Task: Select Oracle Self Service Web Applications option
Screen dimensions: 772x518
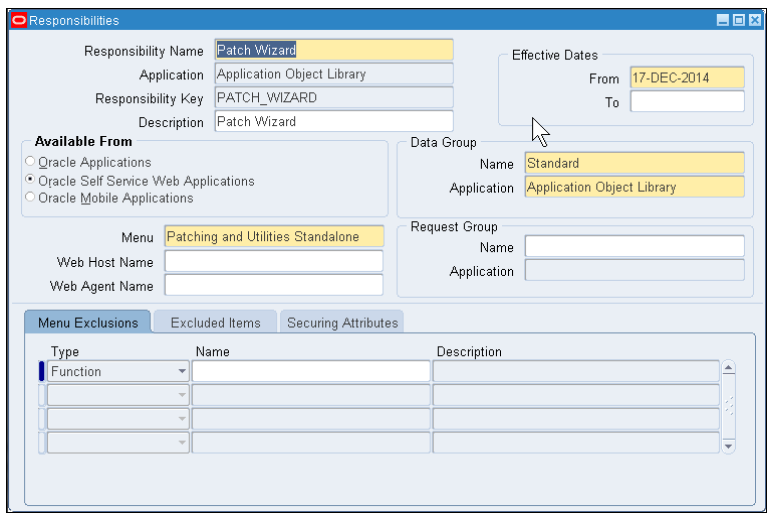Action: coord(30,180)
